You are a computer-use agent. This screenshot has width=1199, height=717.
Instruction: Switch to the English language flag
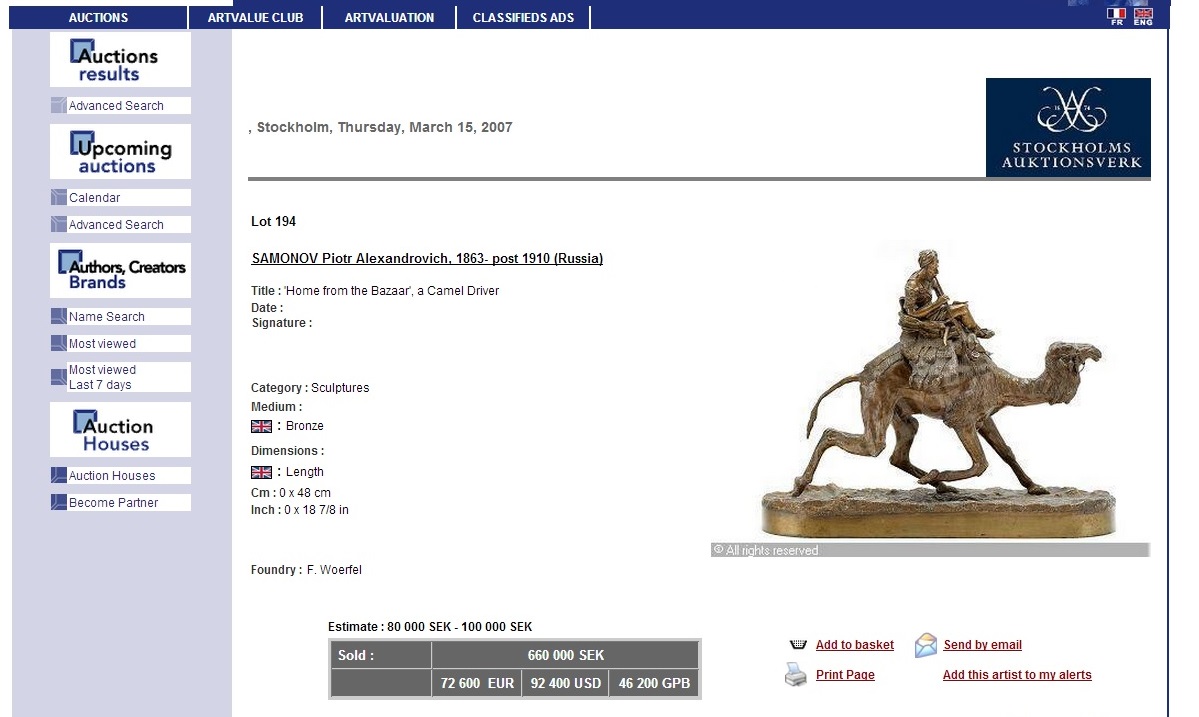pyautogui.click(x=1143, y=15)
